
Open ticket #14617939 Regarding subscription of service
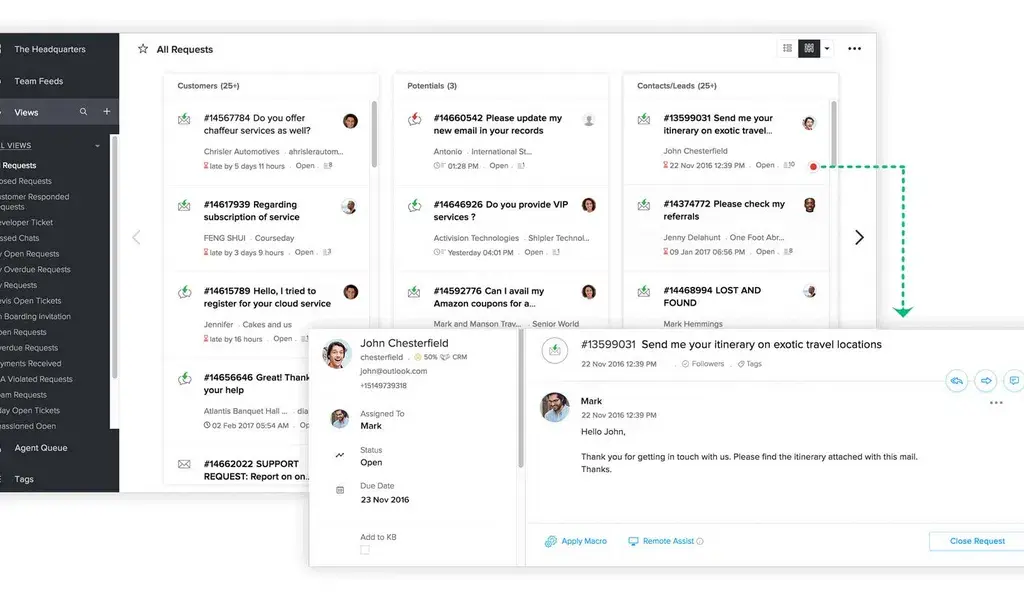coord(251,211)
